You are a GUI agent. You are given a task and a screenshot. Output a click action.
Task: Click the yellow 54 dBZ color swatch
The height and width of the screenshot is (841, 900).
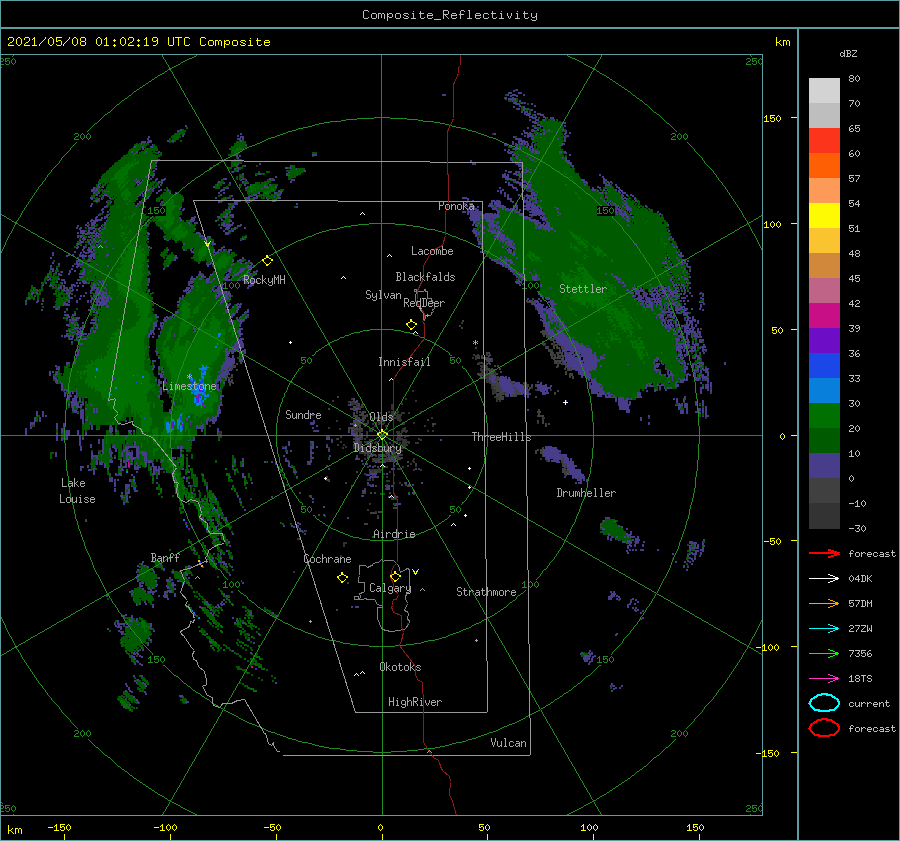point(824,216)
